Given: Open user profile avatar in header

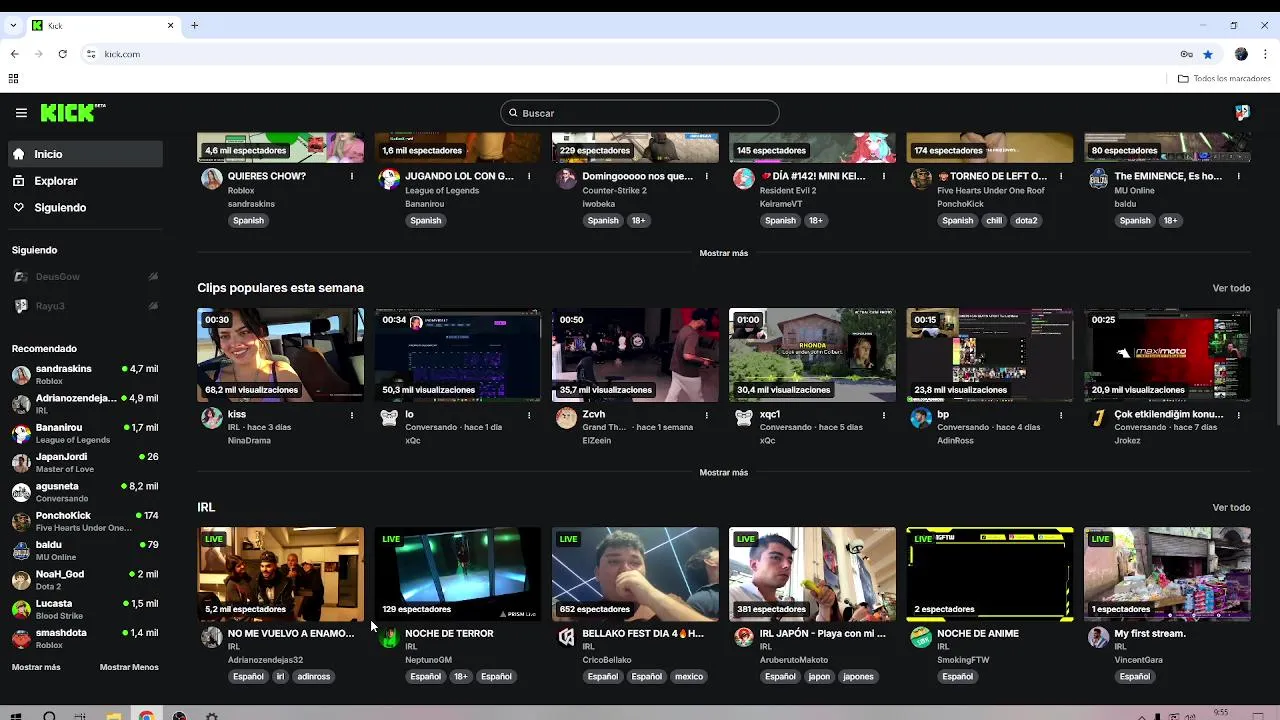Looking at the screenshot, I should click(1242, 113).
